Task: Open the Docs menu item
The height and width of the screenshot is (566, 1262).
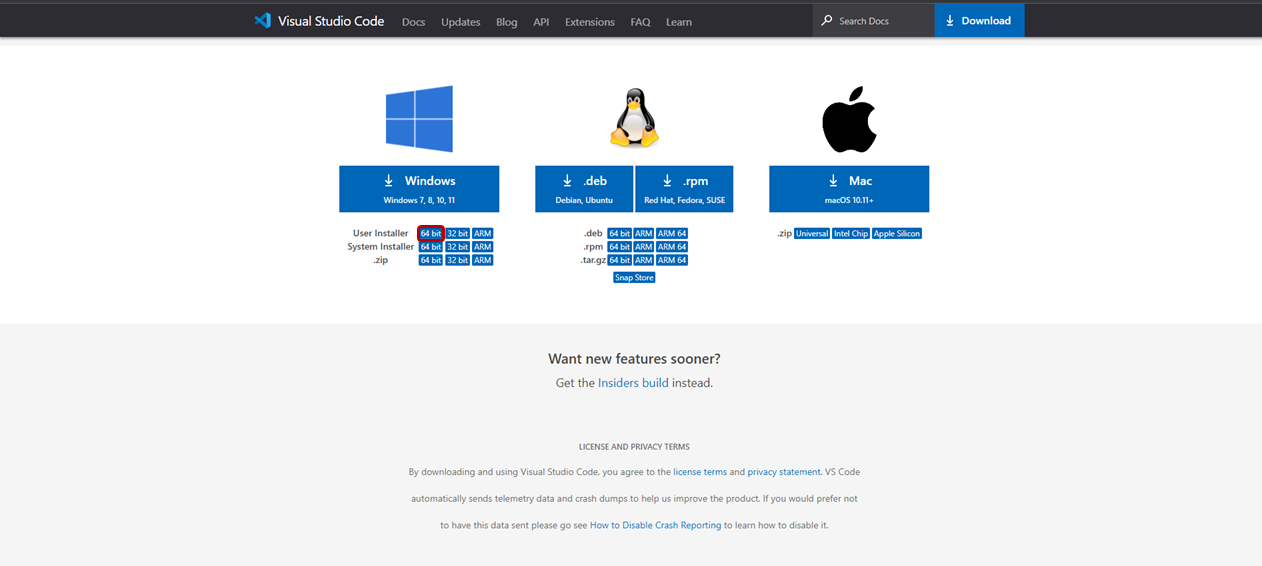Action: [413, 22]
